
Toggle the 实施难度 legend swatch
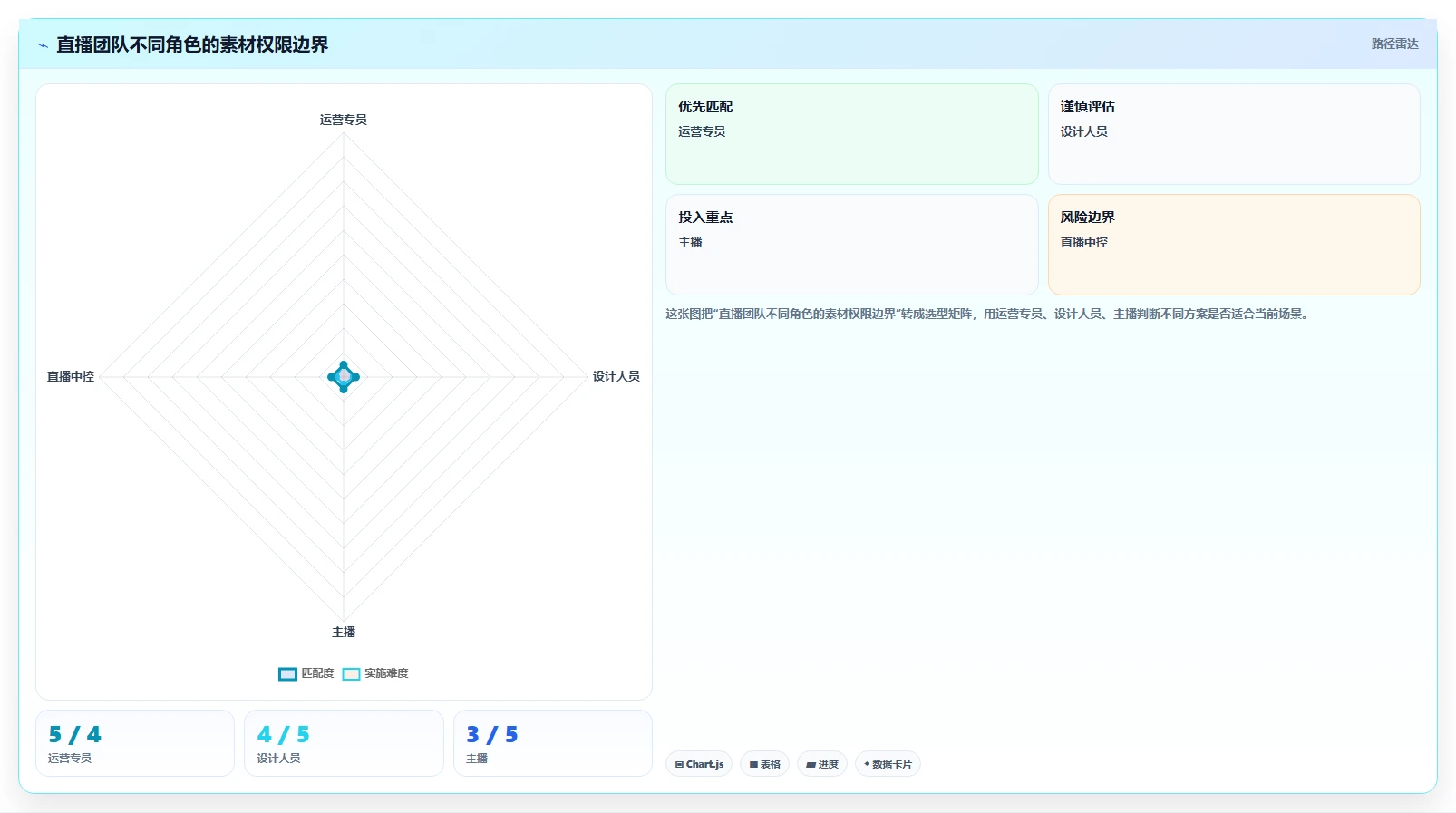351,673
